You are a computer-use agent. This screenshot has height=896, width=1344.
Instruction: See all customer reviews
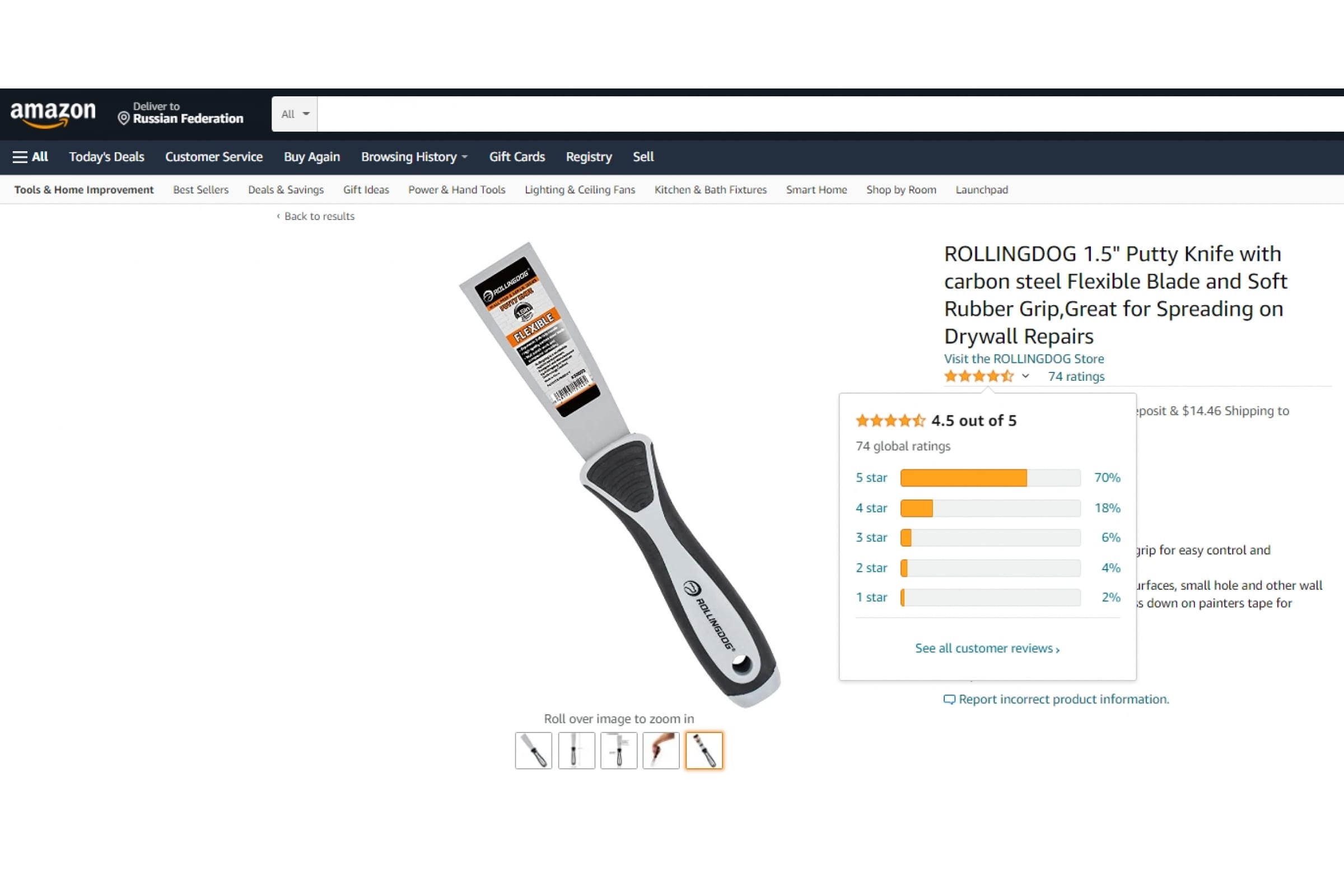987,648
